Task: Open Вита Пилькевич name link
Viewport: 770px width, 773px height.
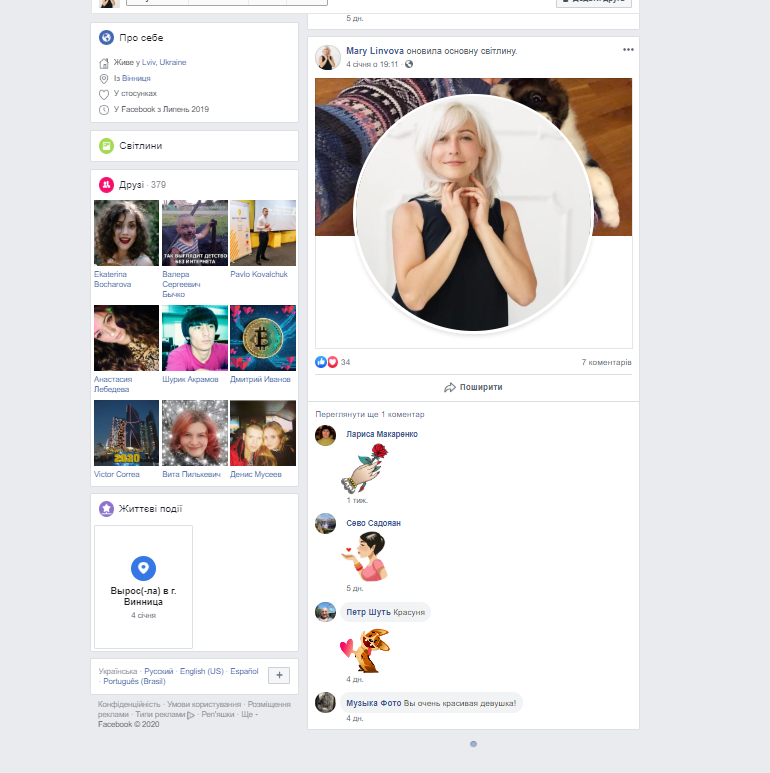Action: click(x=191, y=474)
